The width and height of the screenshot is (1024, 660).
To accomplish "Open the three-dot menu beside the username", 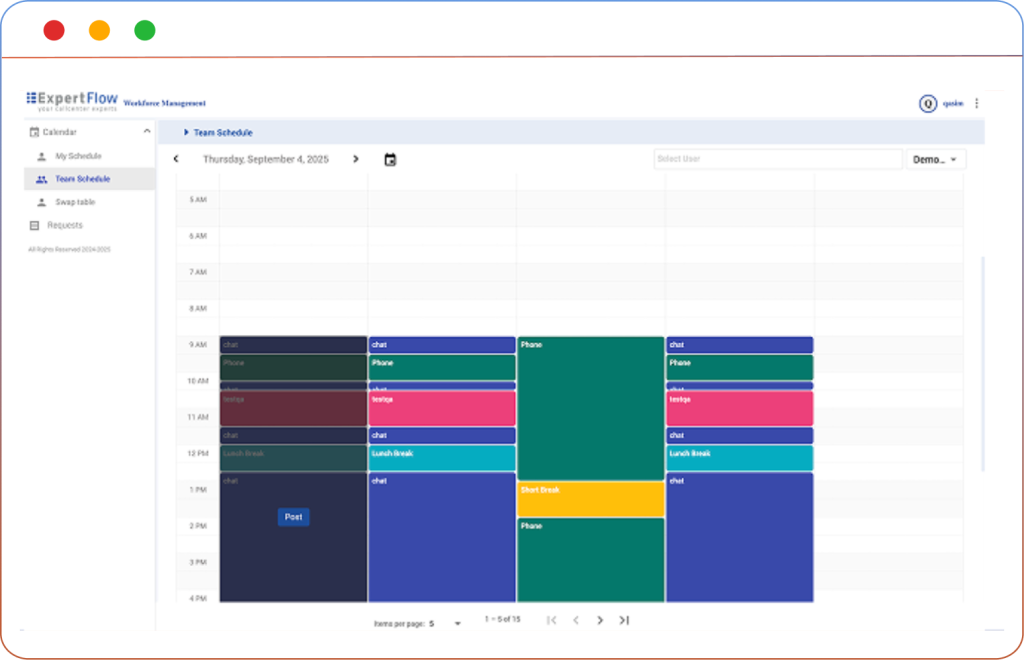I will point(977,103).
